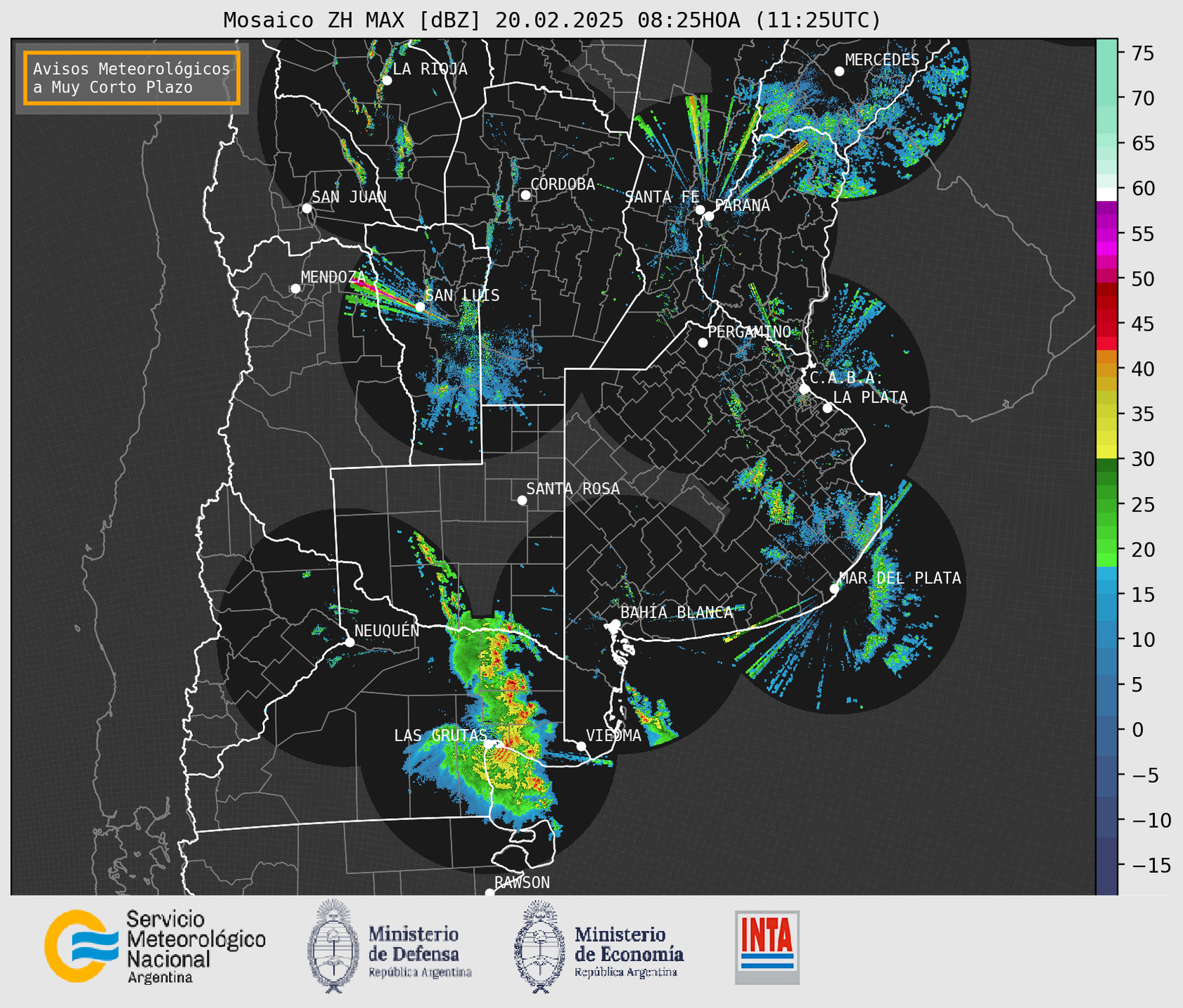Screen dimensions: 1183x1008
Task: Click the SAN LUIS label on the map
Action: pos(463,295)
